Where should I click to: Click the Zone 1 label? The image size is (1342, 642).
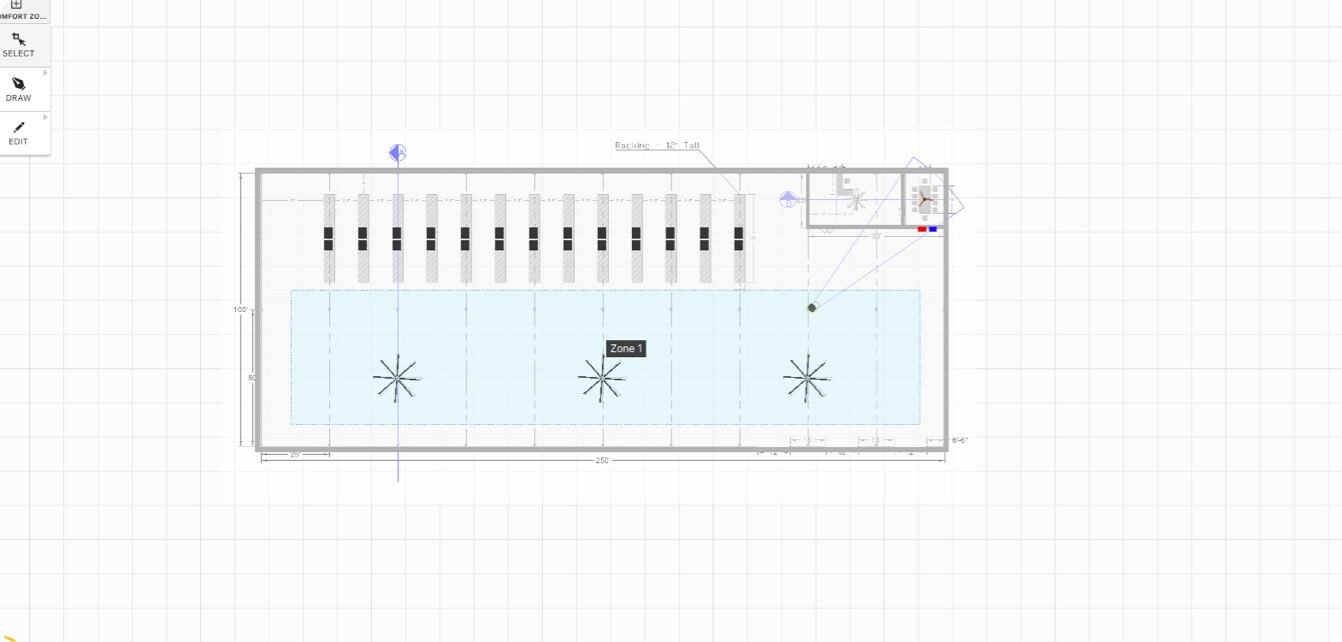626,348
